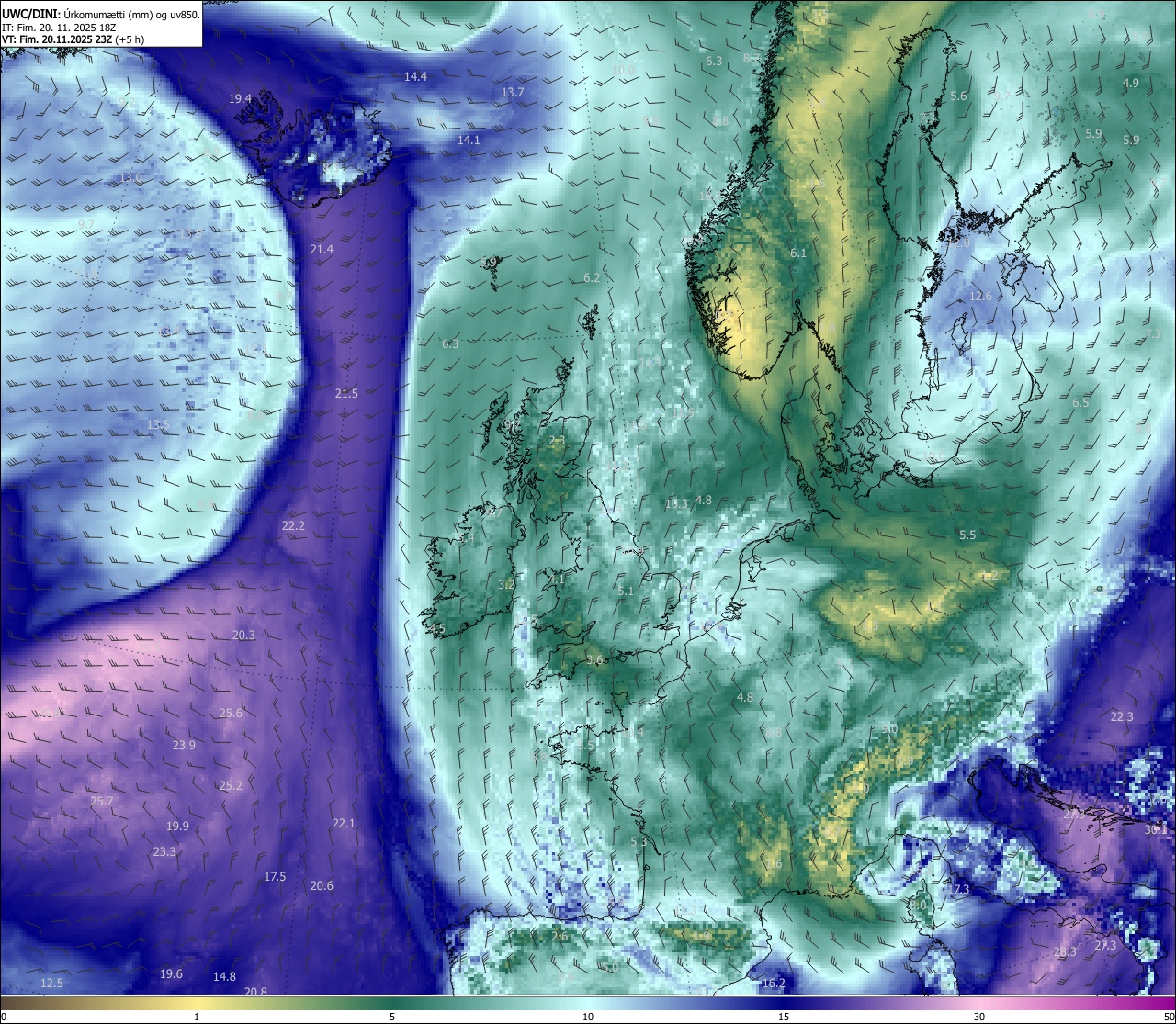
Task: Click the 20.6 value label
Action: (x=322, y=885)
